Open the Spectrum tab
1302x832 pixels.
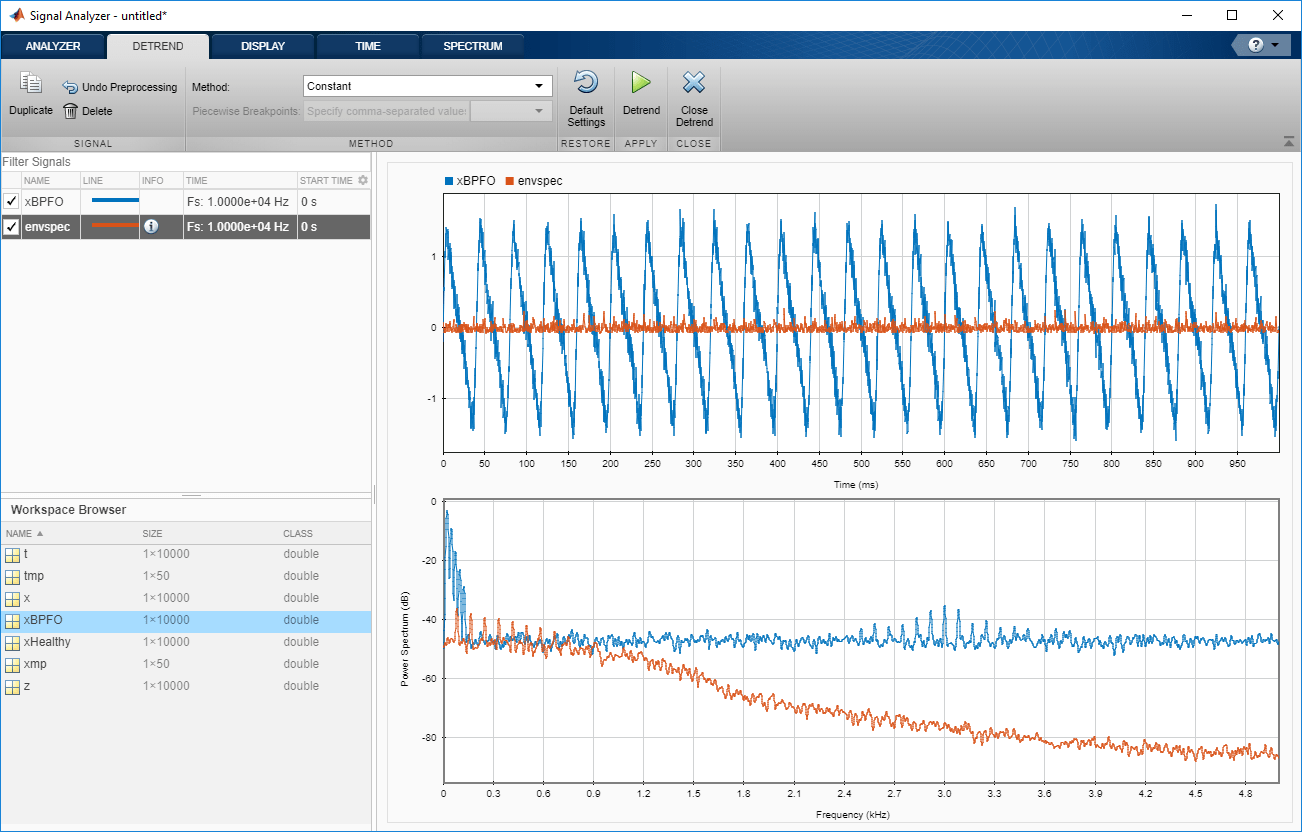[x=473, y=46]
